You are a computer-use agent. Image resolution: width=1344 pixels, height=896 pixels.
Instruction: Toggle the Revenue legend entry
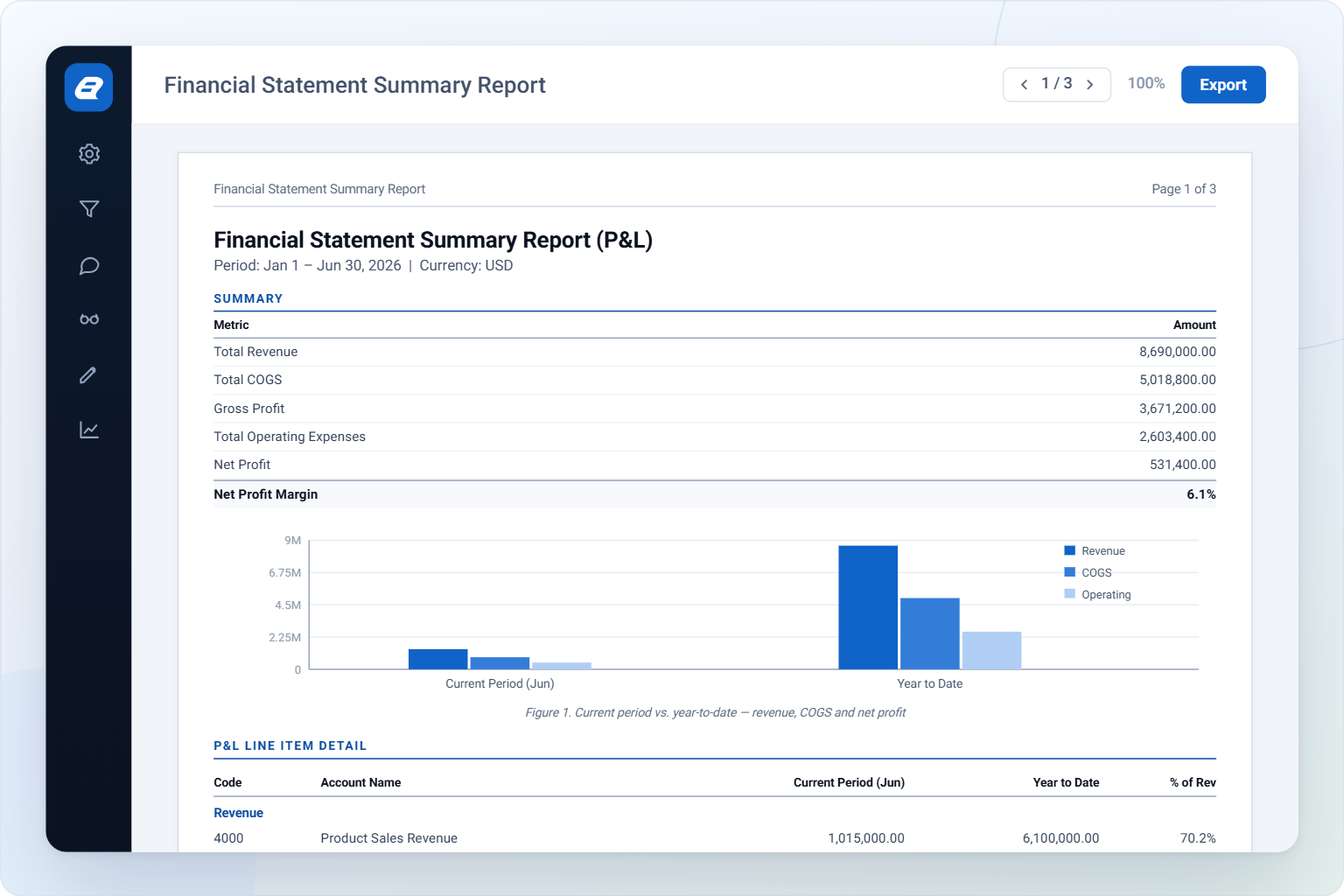click(x=1094, y=551)
